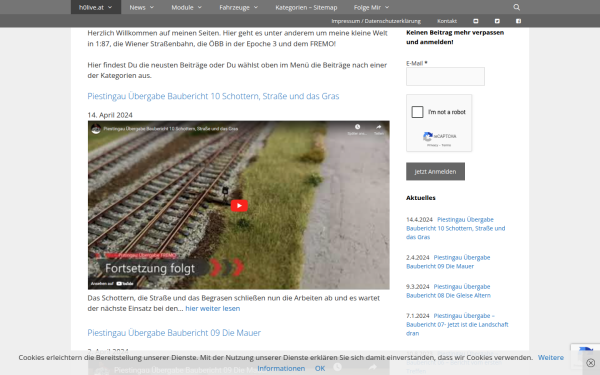The width and height of the screenshot is (600, 375).
Task: Open sidebar link 'Baubericht 09 Die Mauer'
Action: 448,262
